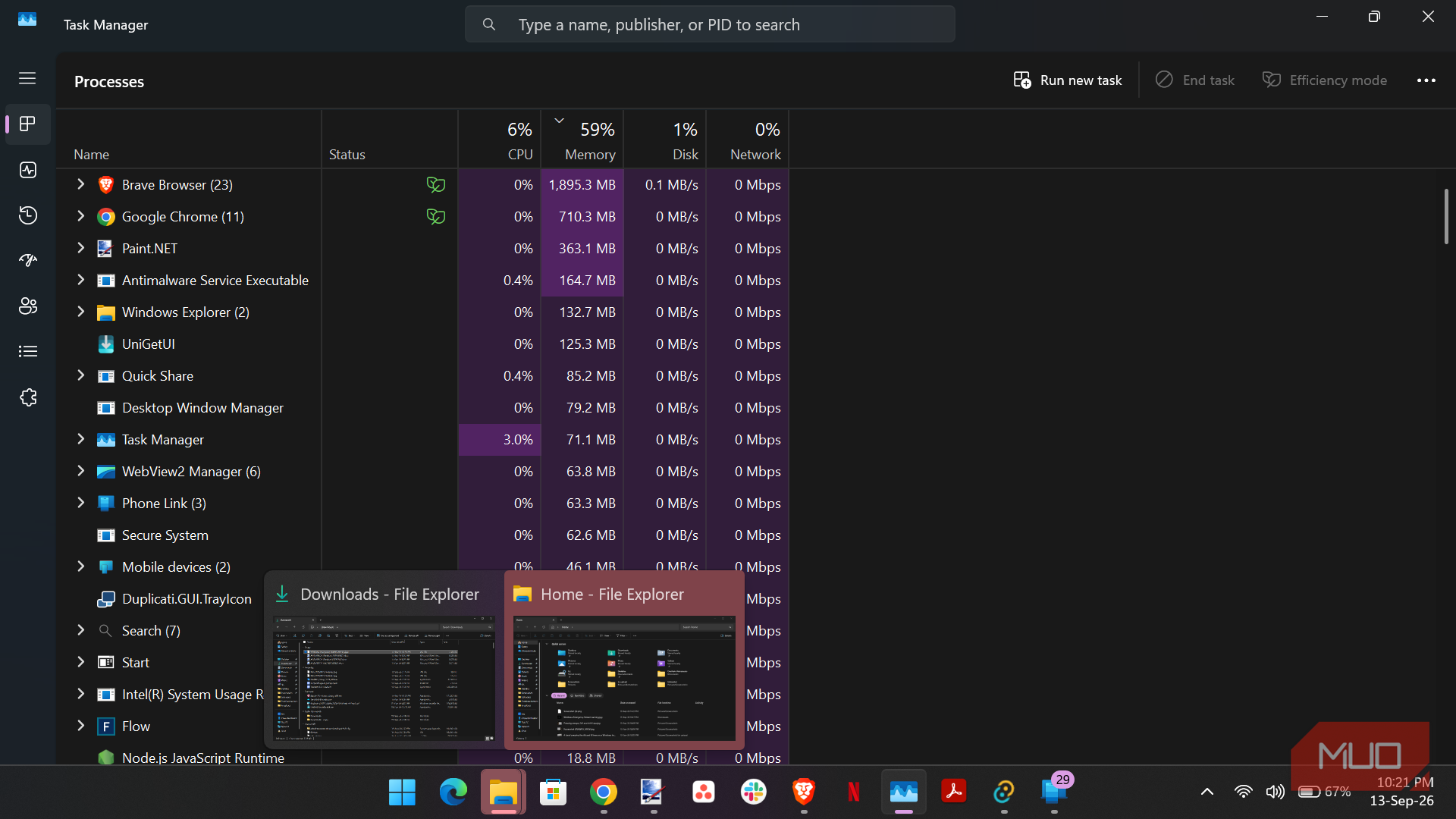This screenshot has height=819, width=1456.
Task: Open the three-dot more options menu
Action: 1426,80
